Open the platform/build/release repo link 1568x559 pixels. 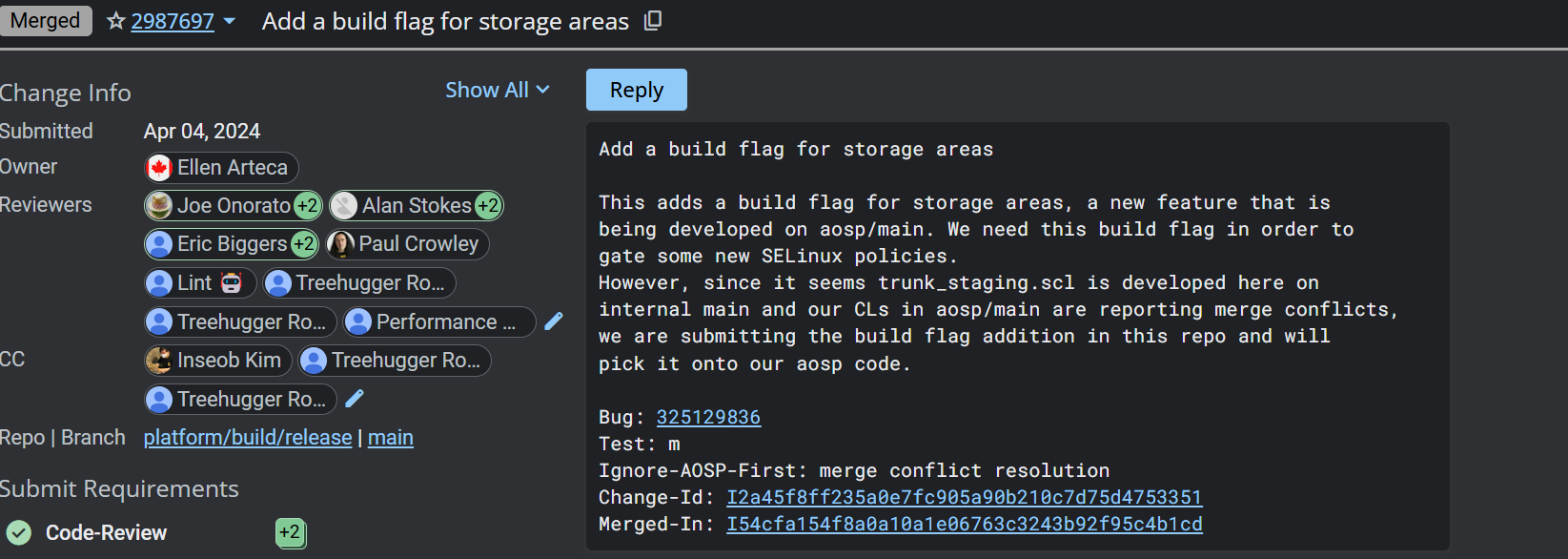point(248,438)
